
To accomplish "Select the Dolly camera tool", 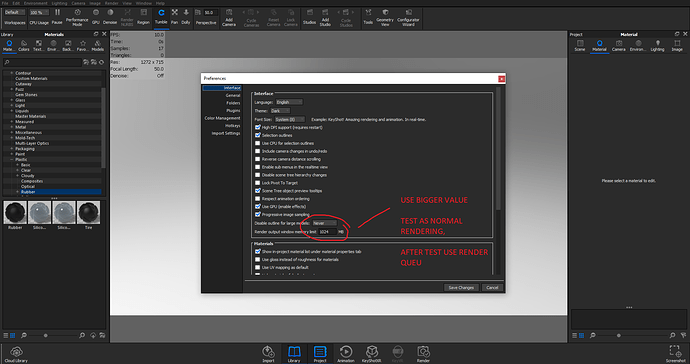I will [x=186, y=16].
